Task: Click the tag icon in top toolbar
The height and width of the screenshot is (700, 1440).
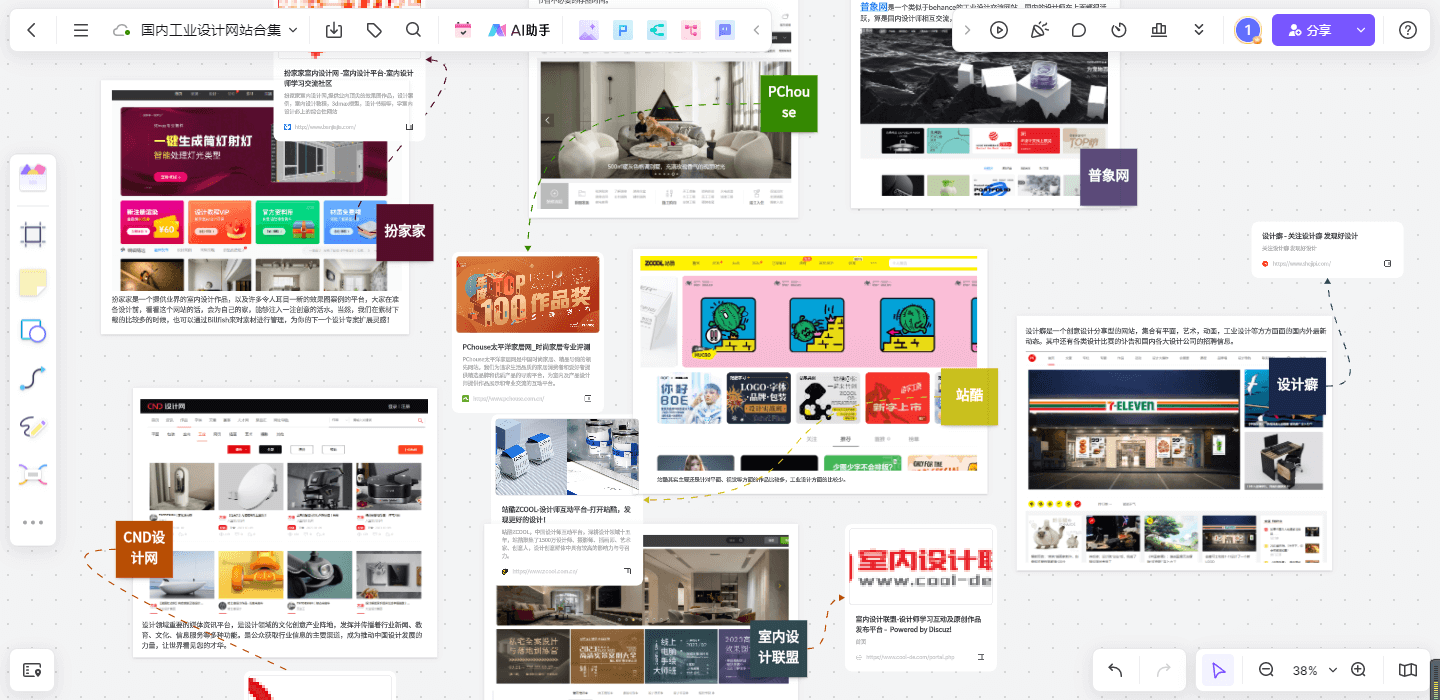Action: point(374,30)
